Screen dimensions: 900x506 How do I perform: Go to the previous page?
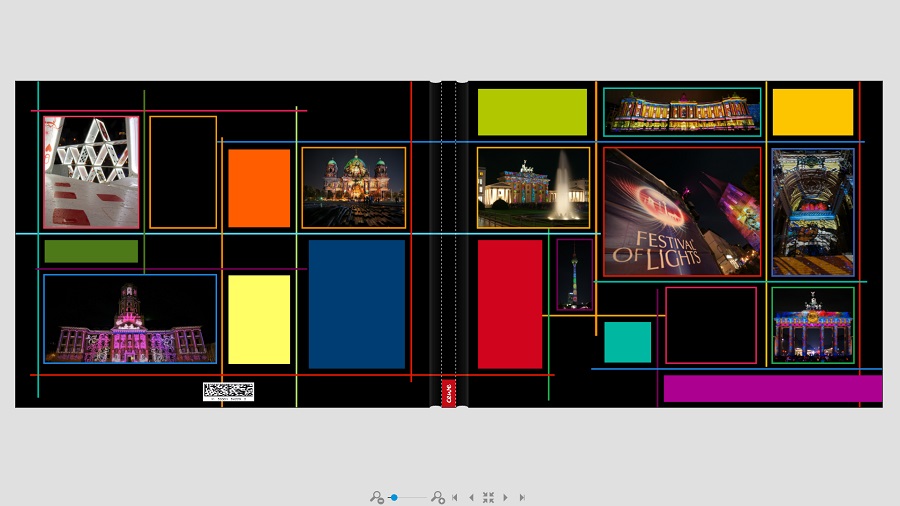(x=471, y=497)
